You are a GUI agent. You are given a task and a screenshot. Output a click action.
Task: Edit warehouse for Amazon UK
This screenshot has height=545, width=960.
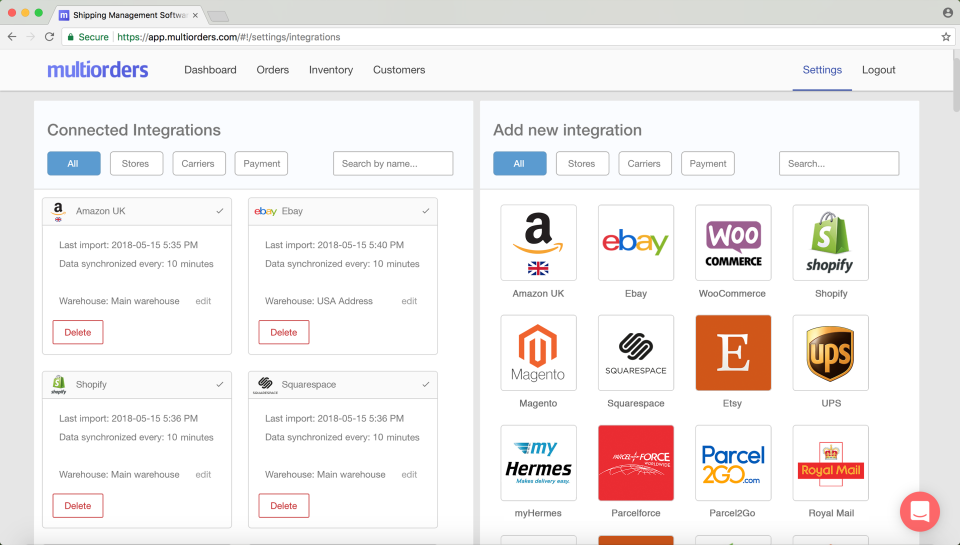(203, 301)
